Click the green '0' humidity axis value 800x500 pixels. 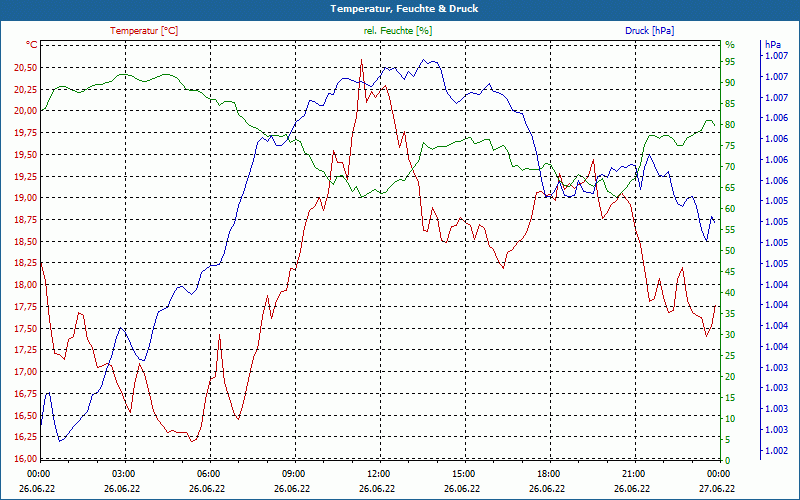(728, 461)
